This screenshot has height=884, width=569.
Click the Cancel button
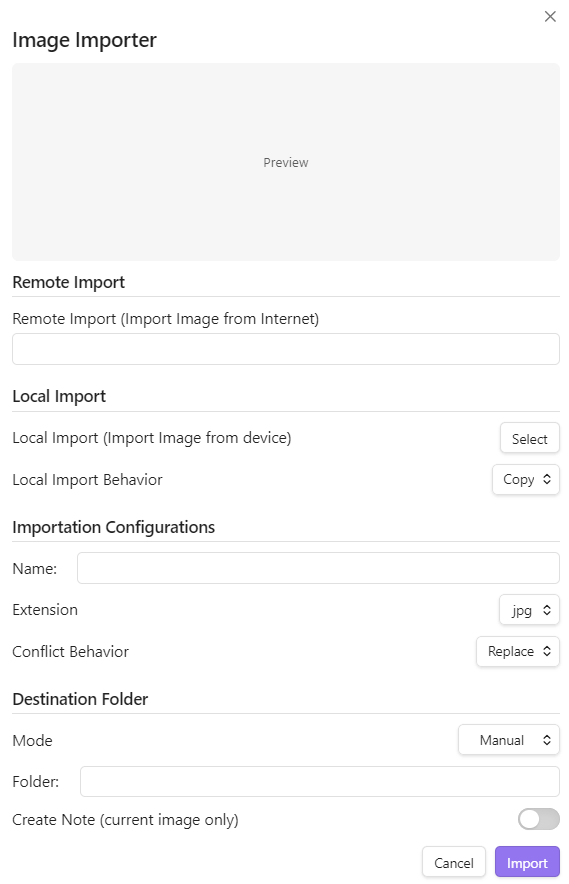[453, 863]
